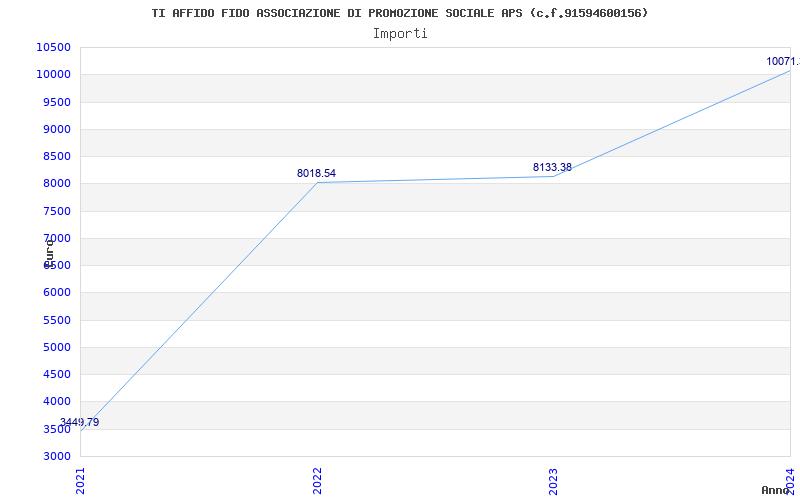Click the 4500 y-axis tick label
Viewport: 800px width, 500px height.
(x=56, y=374)
